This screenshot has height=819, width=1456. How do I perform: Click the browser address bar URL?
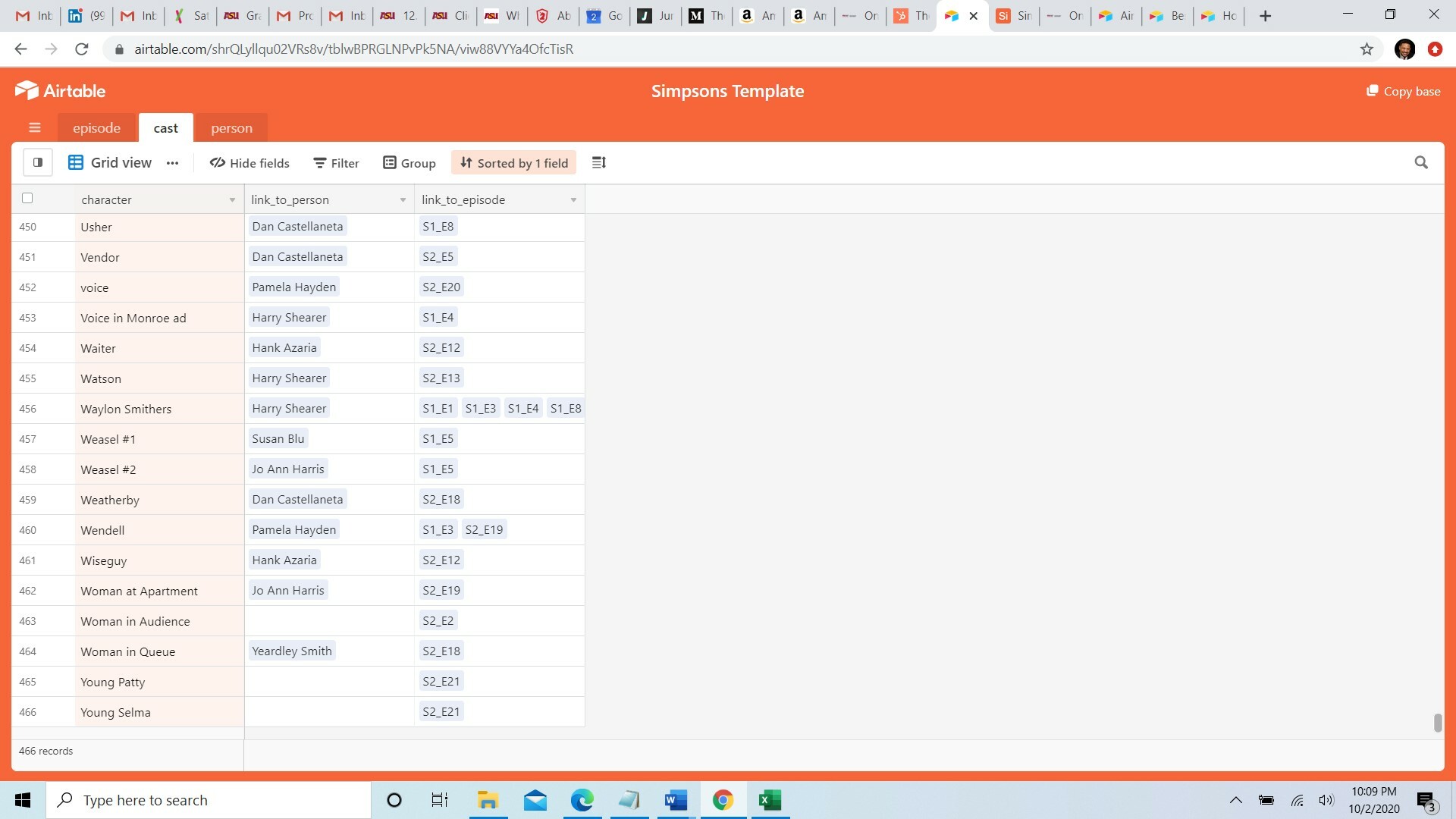pos(353,49)
